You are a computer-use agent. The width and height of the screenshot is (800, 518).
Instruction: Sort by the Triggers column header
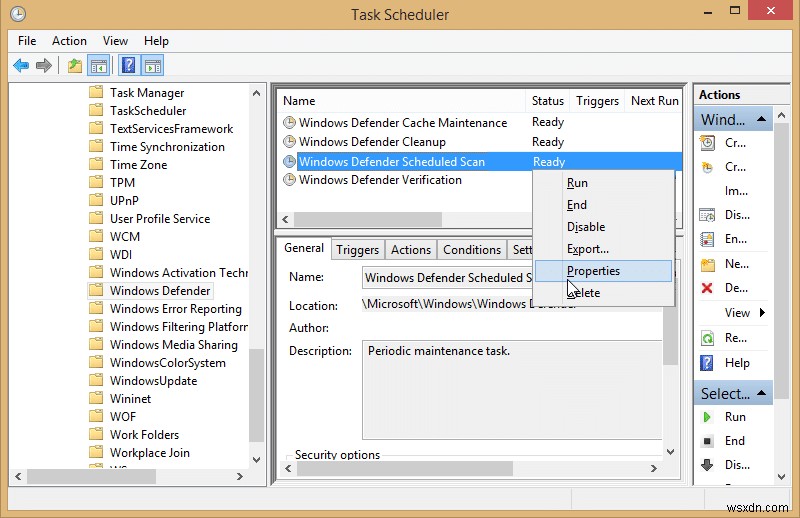(x=597, y=101)
